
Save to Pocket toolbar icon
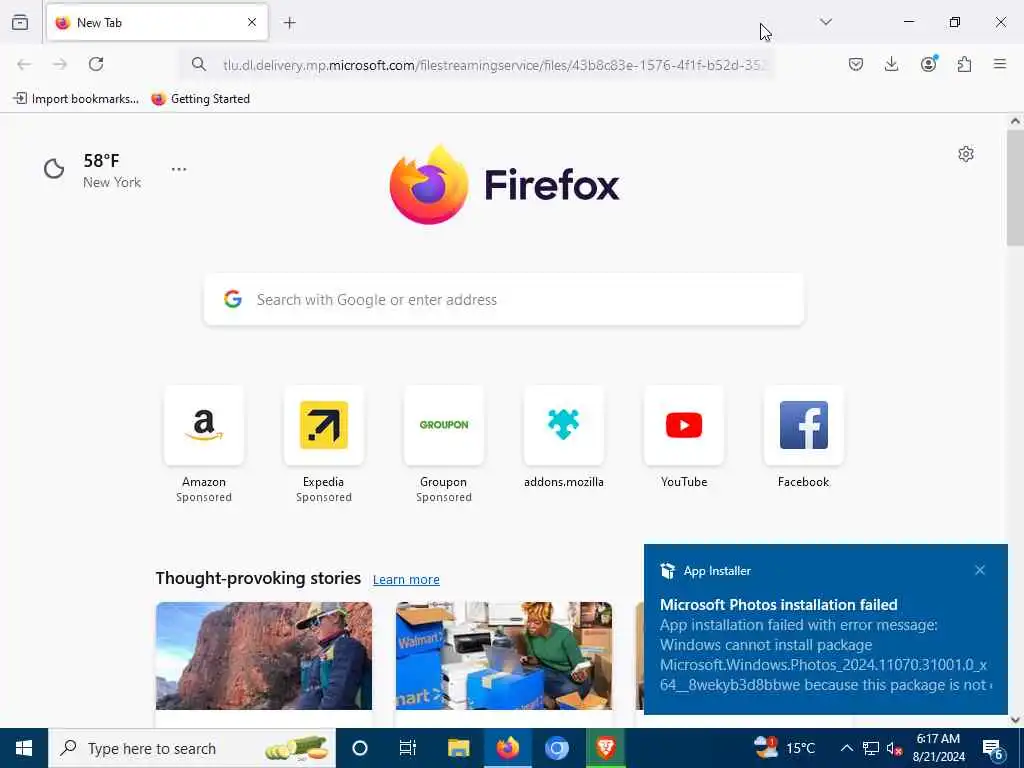[x=856, y=64]
